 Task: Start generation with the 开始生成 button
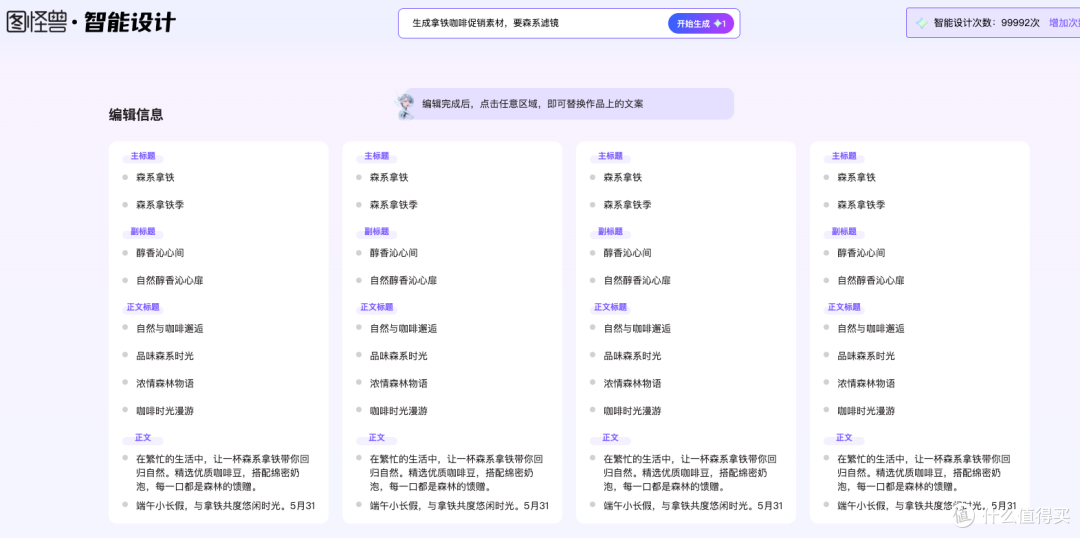[700, 23]
